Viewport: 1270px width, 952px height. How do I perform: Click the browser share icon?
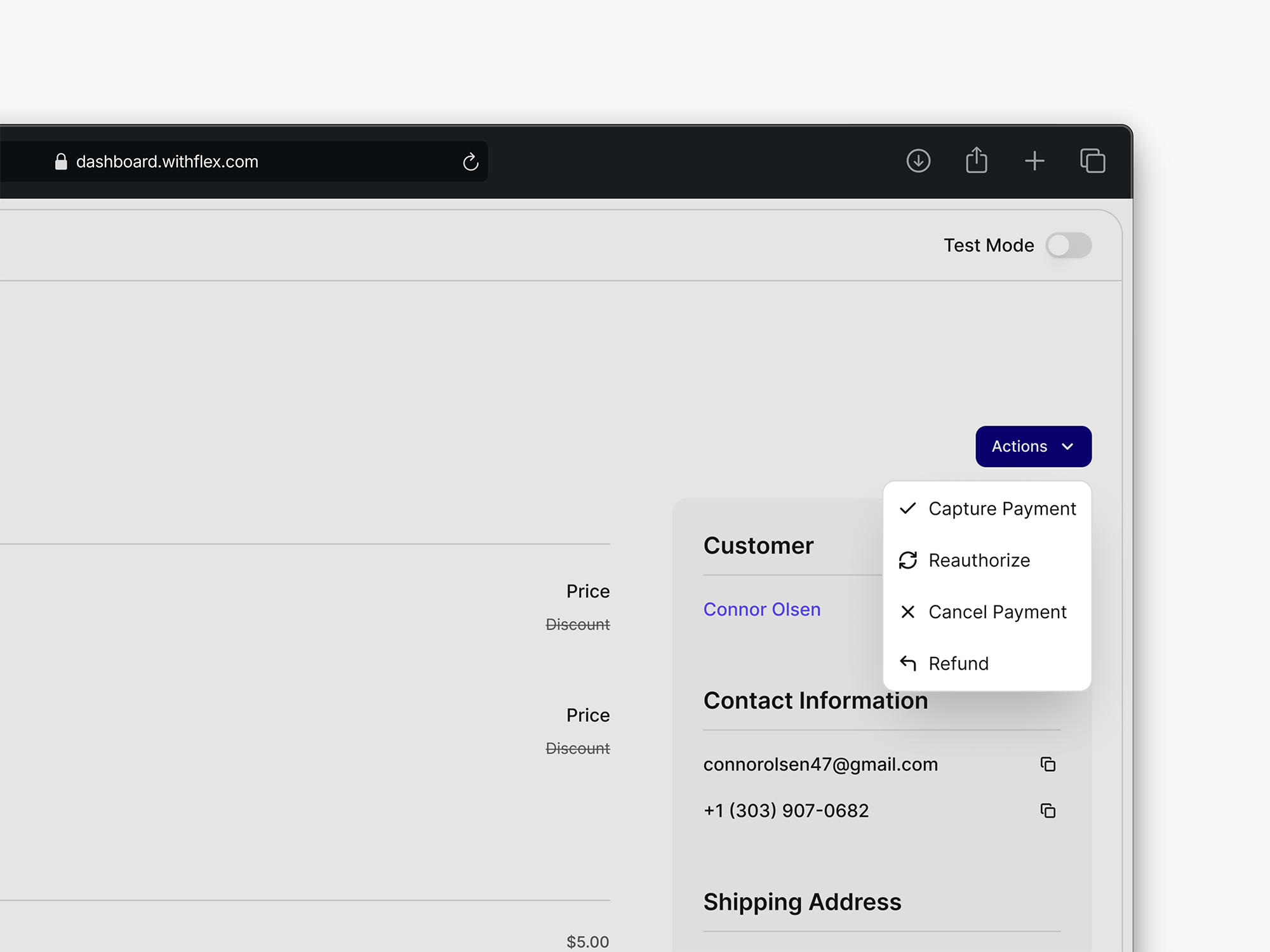point(976,161)
